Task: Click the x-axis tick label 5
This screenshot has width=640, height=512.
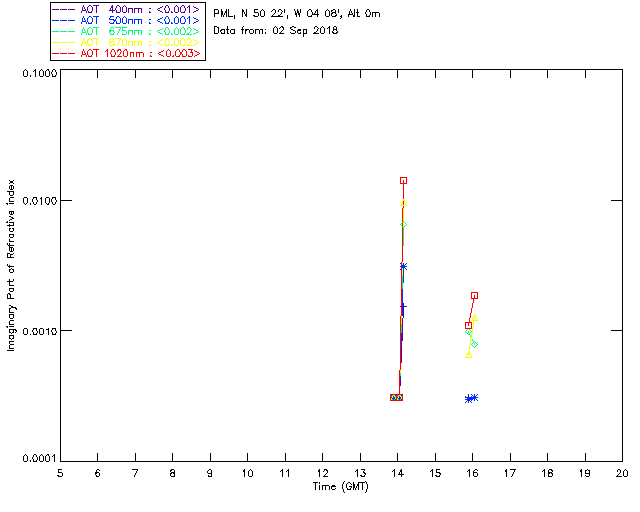Action: click(60, 473)
